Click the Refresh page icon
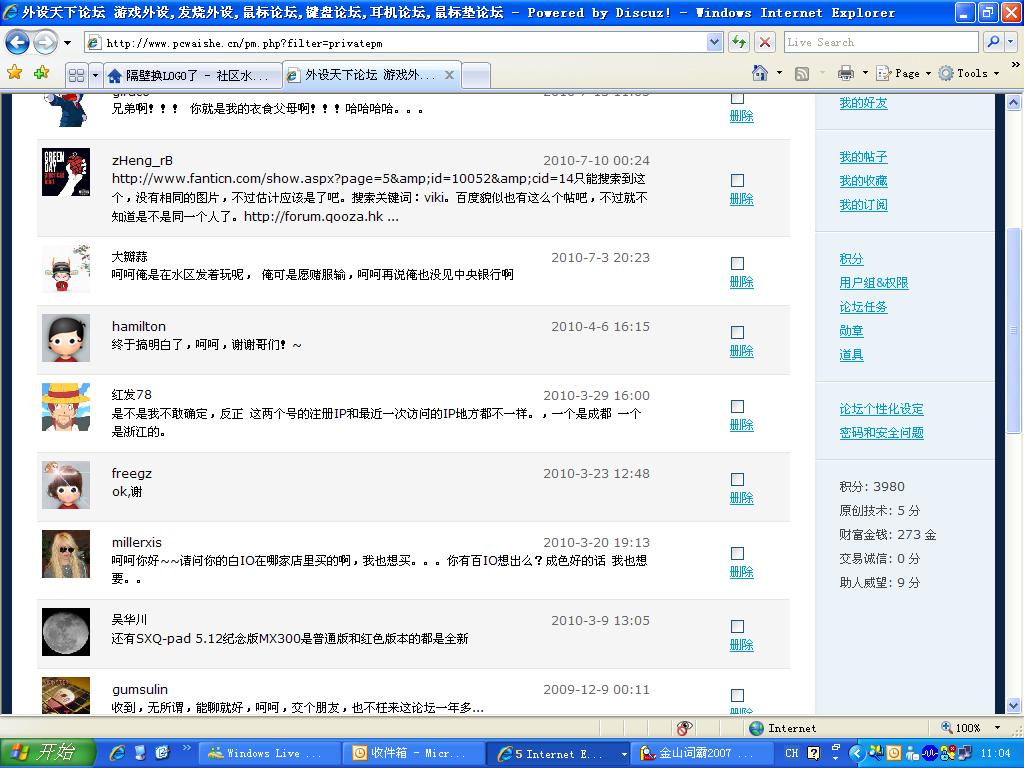This screenshot has height=768, width=1024. 739,42
